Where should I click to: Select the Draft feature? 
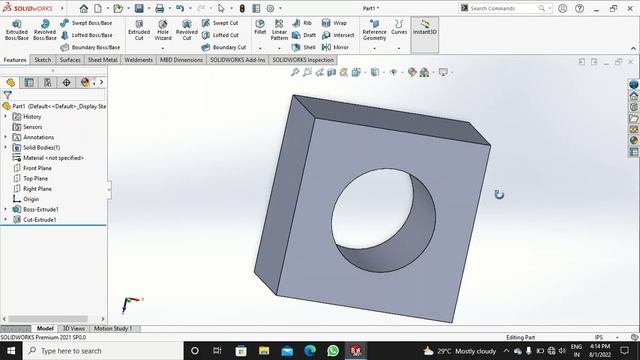304,36
